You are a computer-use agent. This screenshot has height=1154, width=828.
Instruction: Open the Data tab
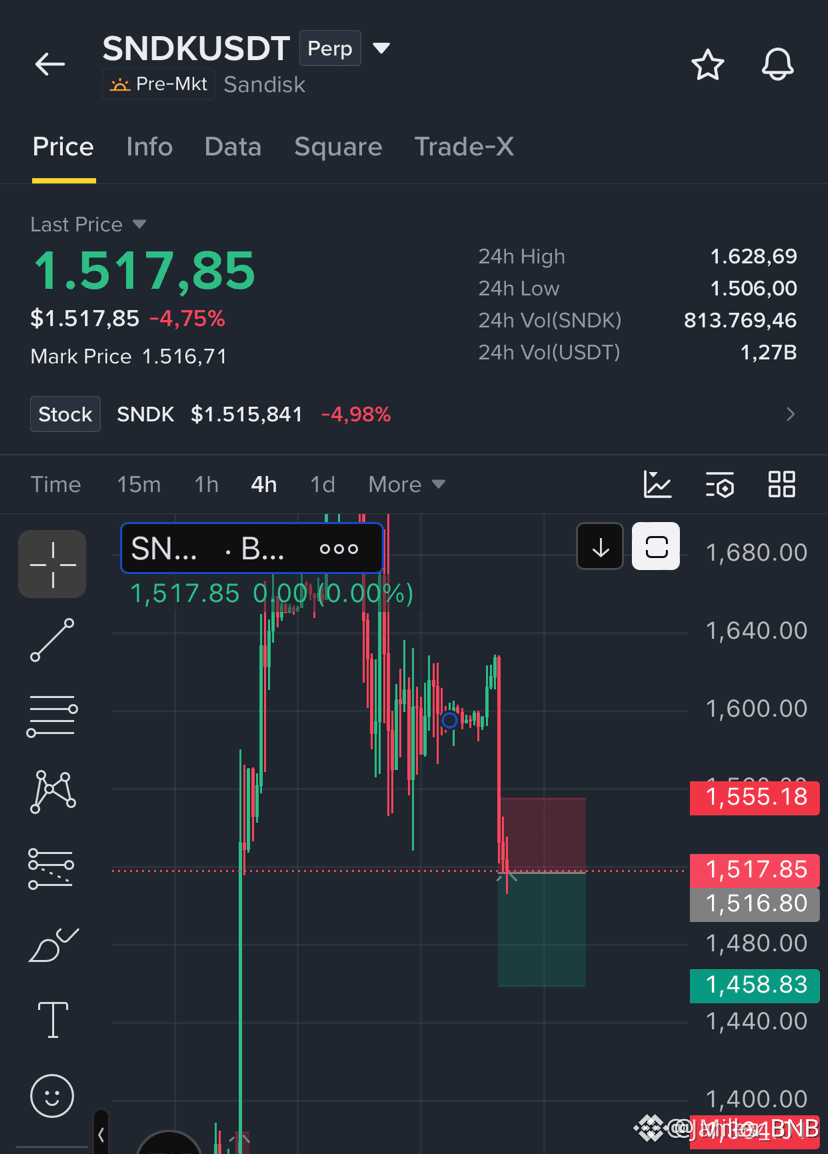233,146
